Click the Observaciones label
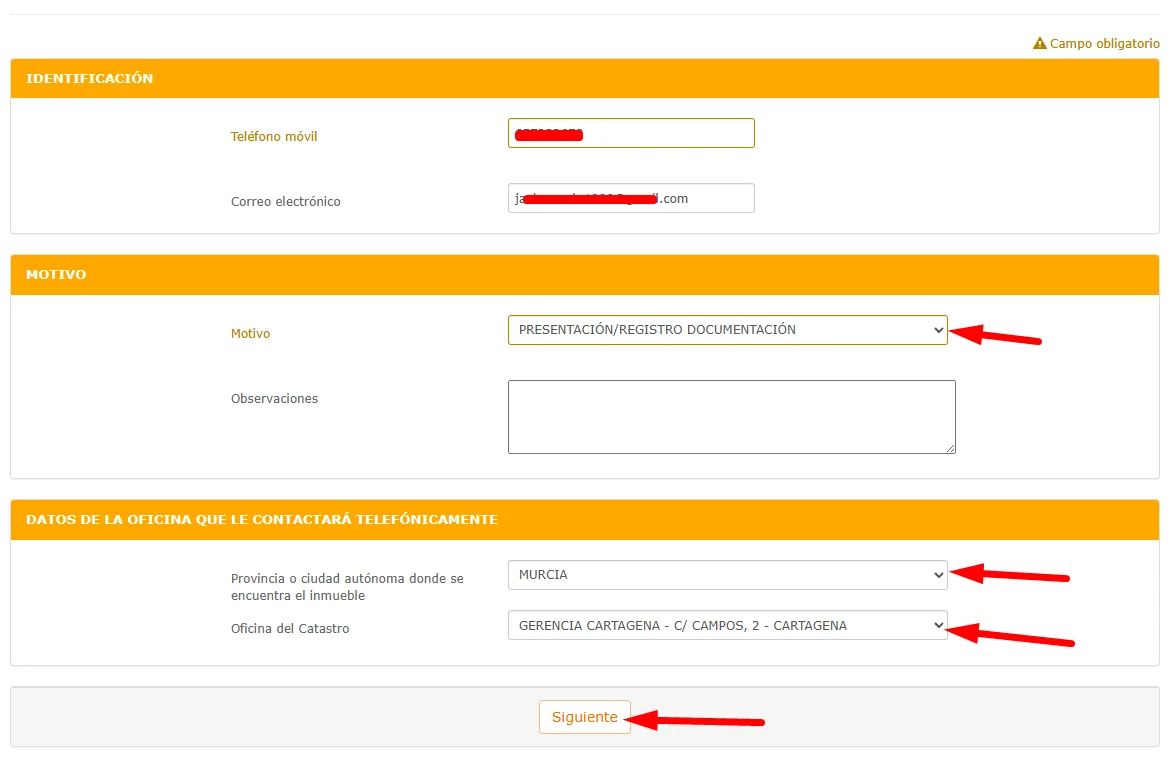This screenshot has height=760, width=1171. tap(274, 399)
